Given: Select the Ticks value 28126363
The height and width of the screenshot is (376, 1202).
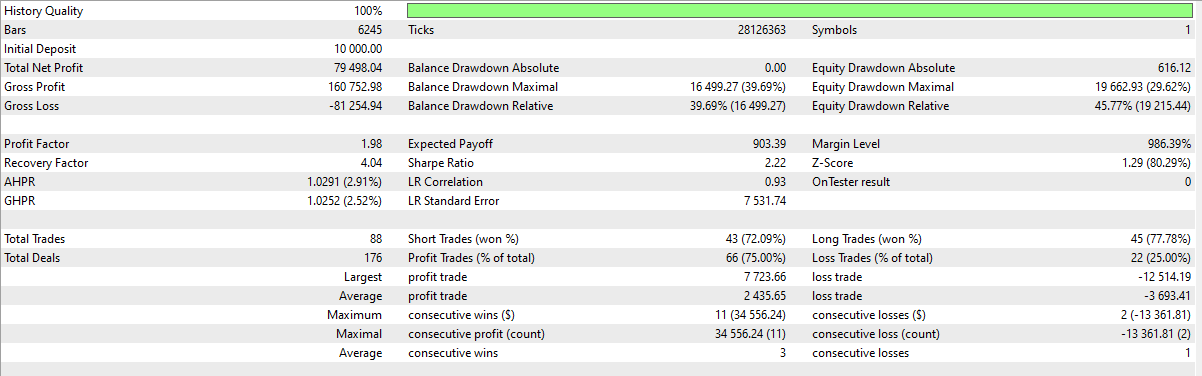Looking at the screenshot, I should point(762,30).
